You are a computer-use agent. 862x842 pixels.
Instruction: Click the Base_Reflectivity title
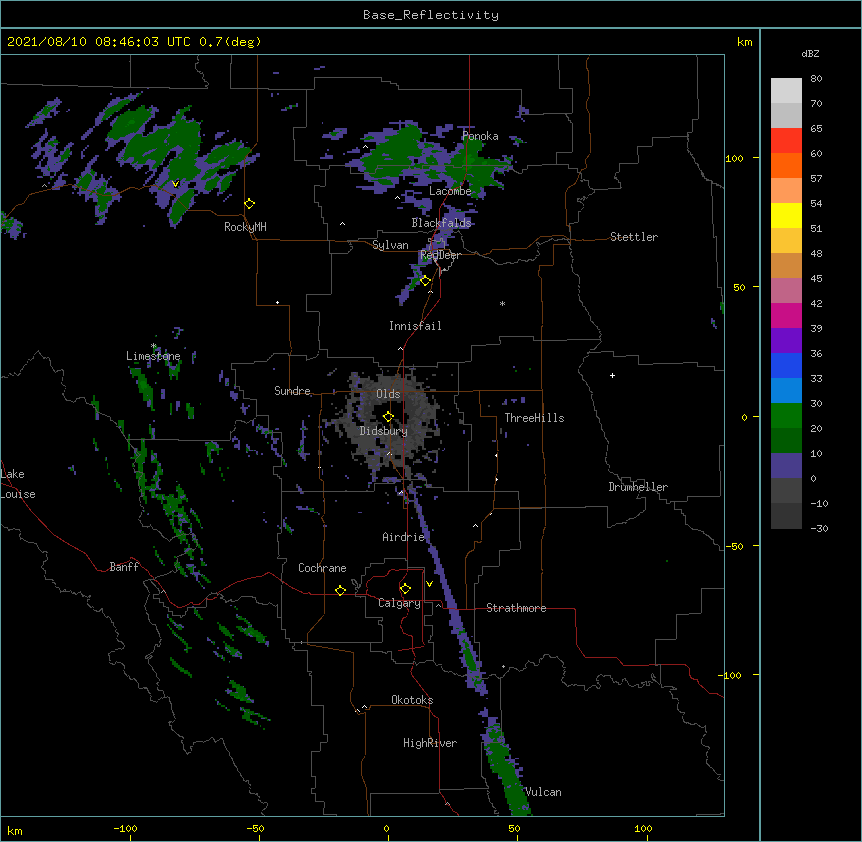431,15
